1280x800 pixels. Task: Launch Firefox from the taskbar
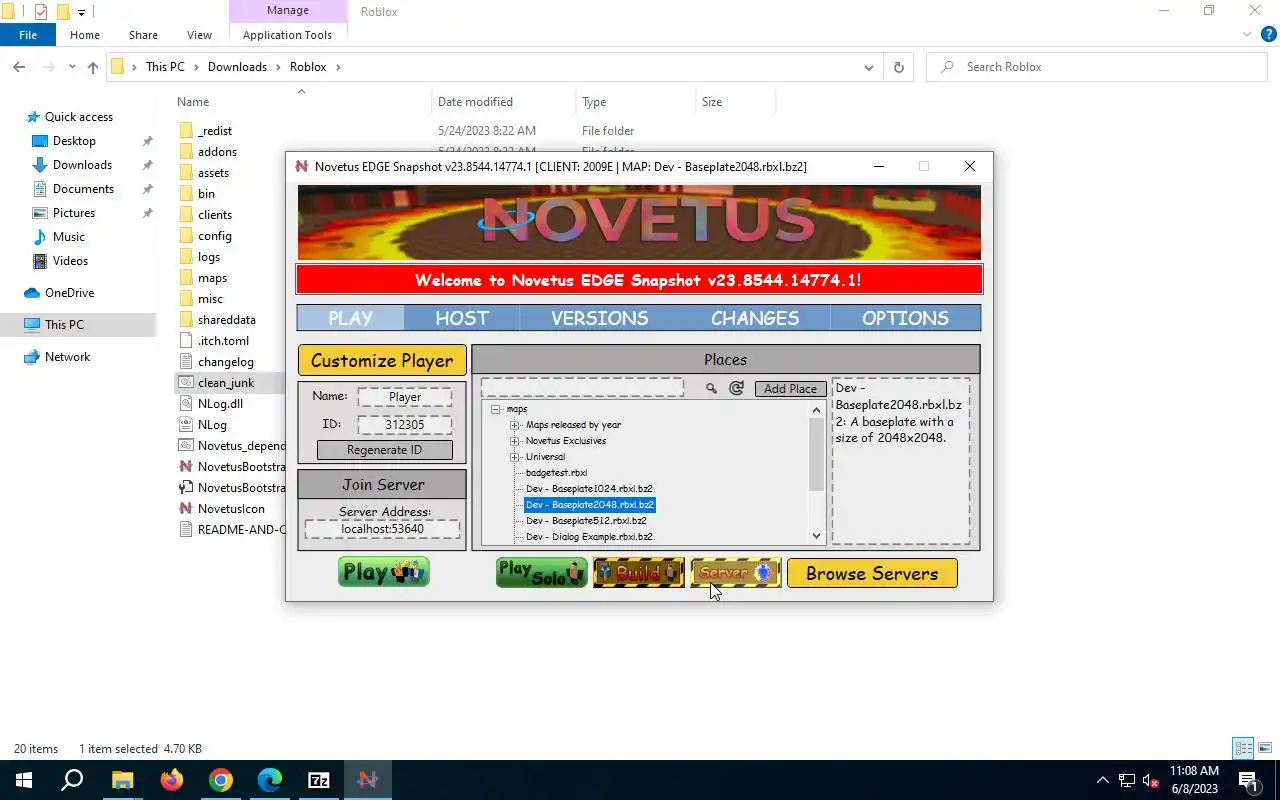pos(171,780)
